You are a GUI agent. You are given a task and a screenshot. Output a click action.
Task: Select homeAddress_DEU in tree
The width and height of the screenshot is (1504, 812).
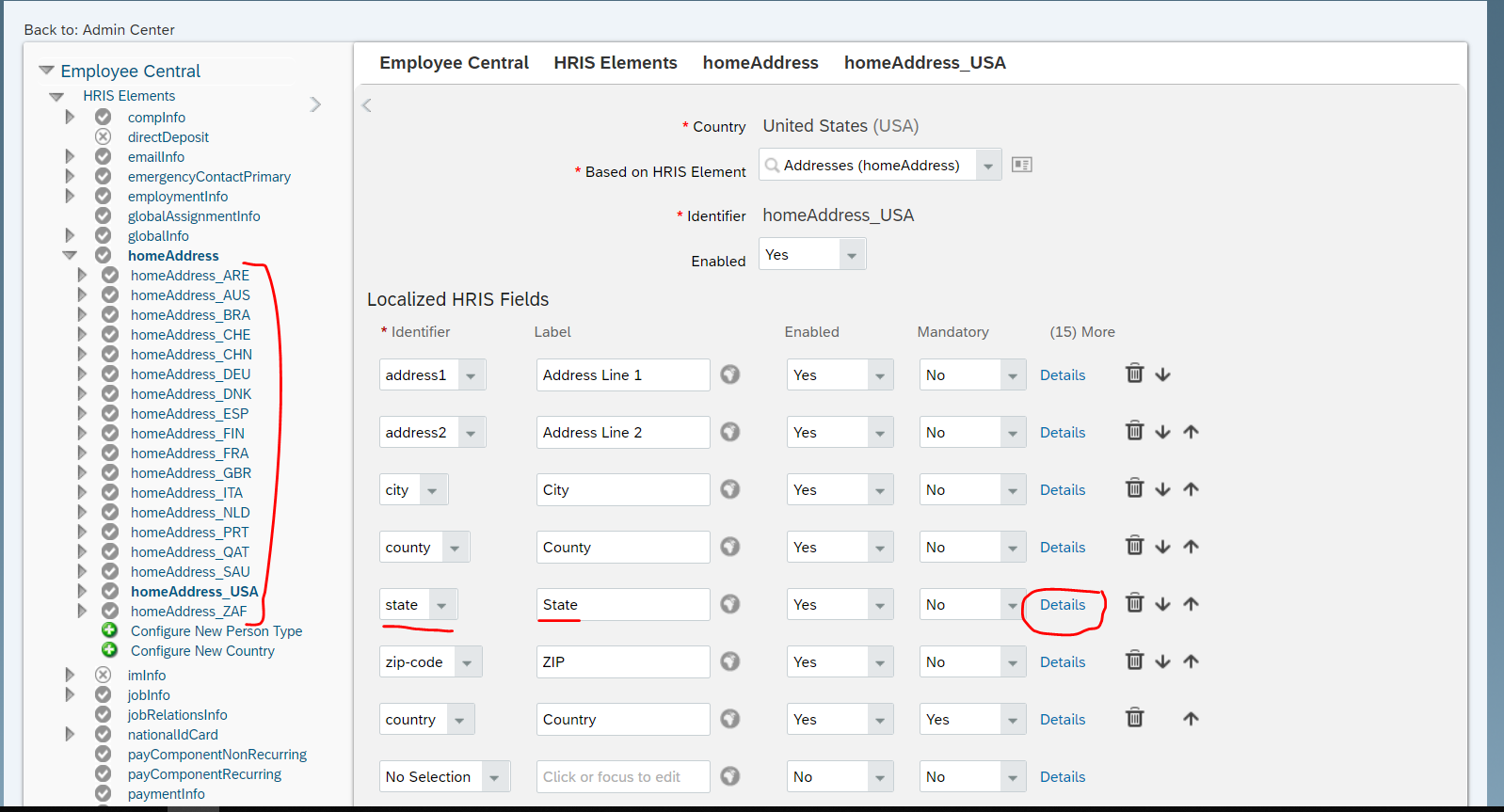tap(190, 374)
